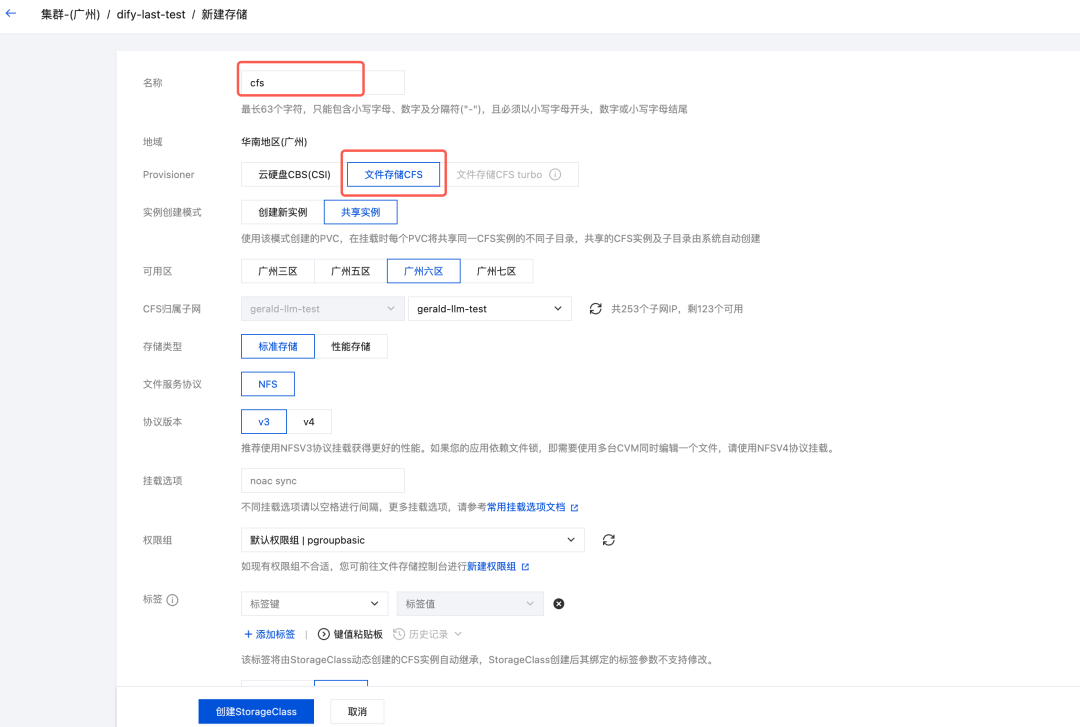Open the 新建权限组 link
This screenshot has width=1080, height=727.
(x=493, y=565)
